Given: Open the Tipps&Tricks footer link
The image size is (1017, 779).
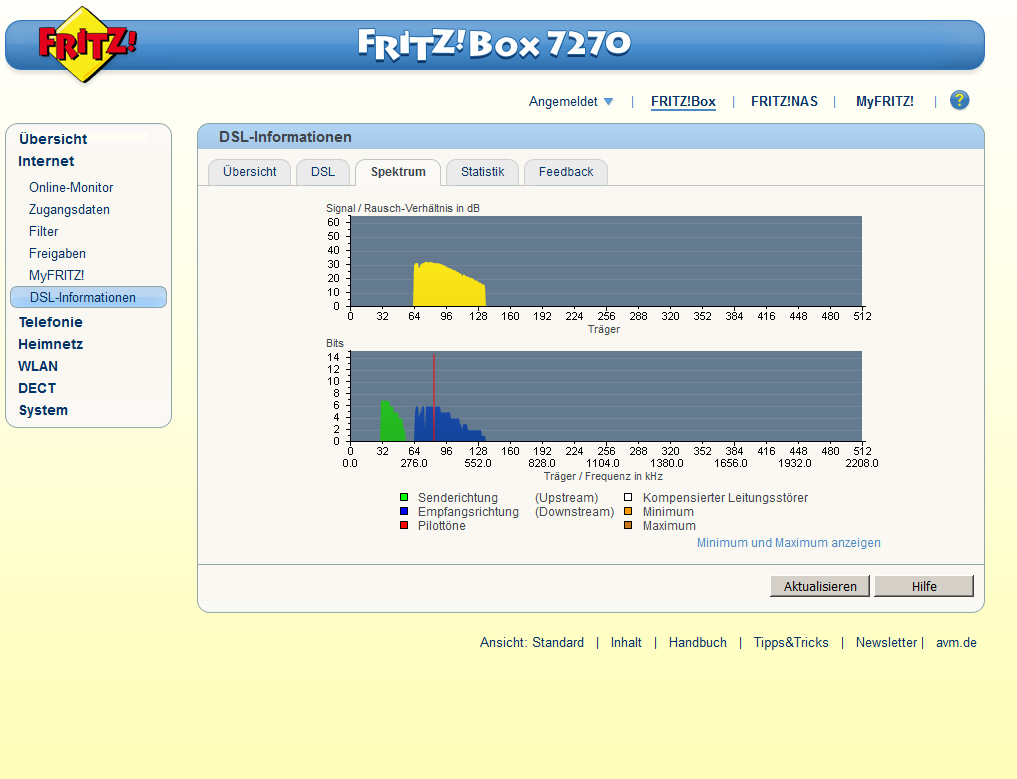Looking at the screenshot, I should [791, 643].
